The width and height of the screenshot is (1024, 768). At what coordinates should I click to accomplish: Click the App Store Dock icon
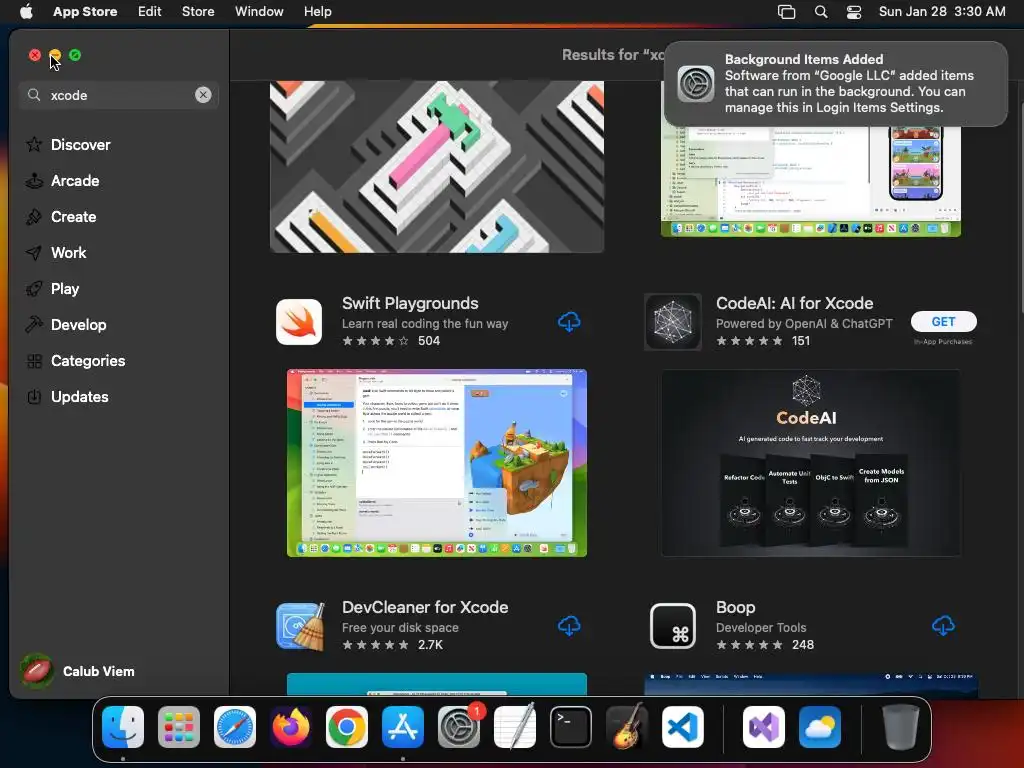click(403, 727)
